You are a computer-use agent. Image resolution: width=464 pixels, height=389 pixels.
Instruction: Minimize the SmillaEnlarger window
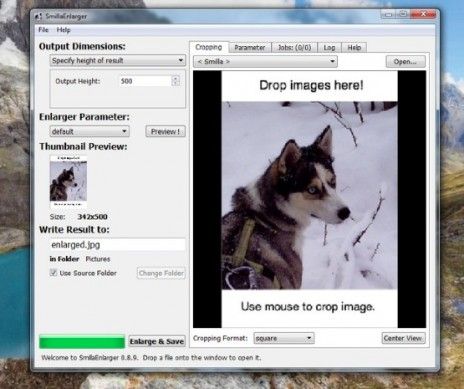point(388,14)
